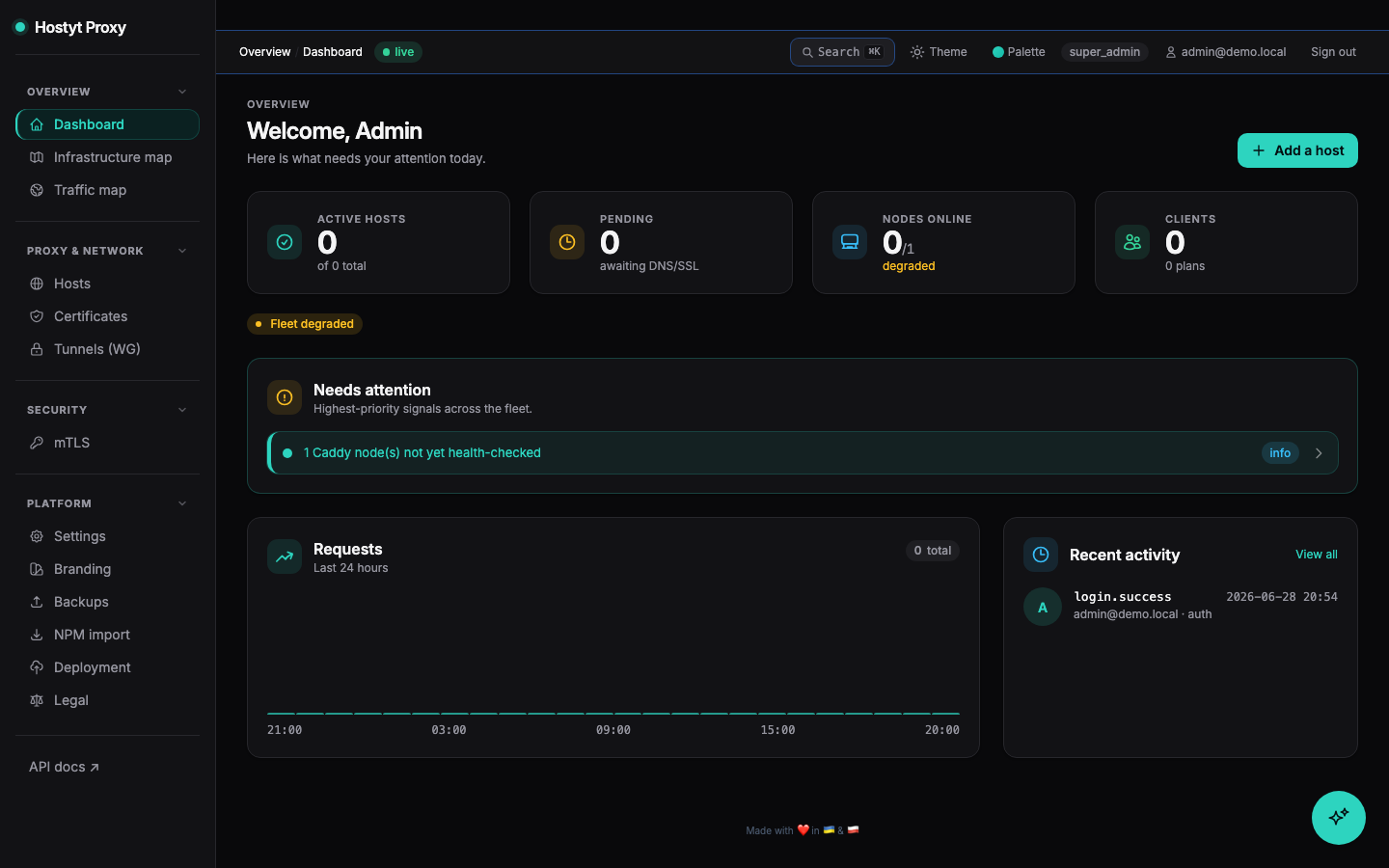Open Dashboard from the sidebar

pyautogui.click(x=107, y=124)
